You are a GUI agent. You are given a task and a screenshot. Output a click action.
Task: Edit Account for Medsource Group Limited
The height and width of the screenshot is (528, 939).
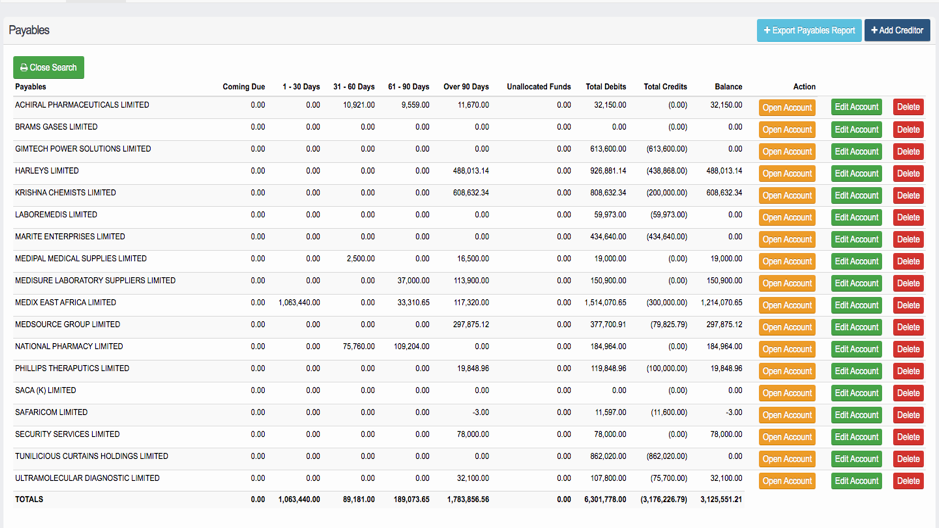coord(856,327)
